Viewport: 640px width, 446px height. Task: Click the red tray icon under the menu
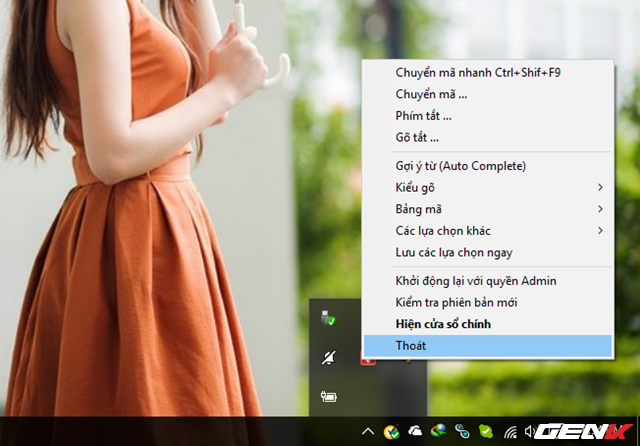[x=368, y=361]
